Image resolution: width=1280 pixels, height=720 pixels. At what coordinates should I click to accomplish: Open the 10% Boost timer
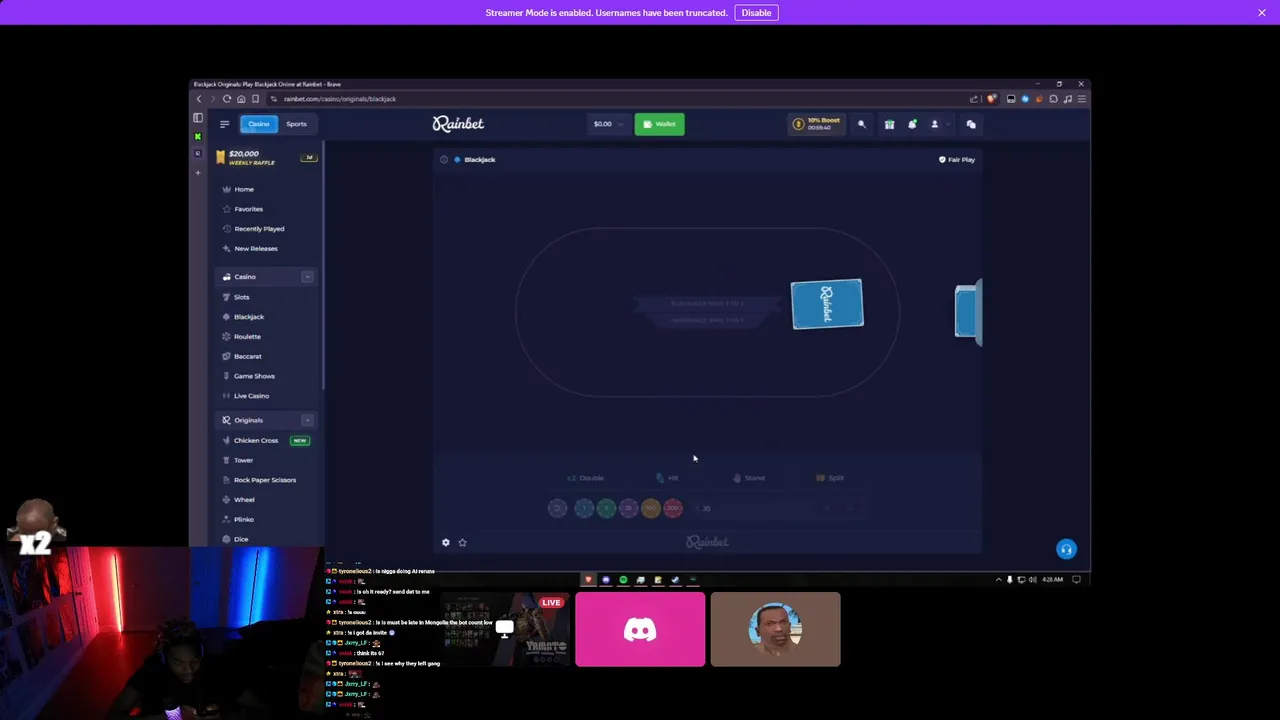click(817, 124)
